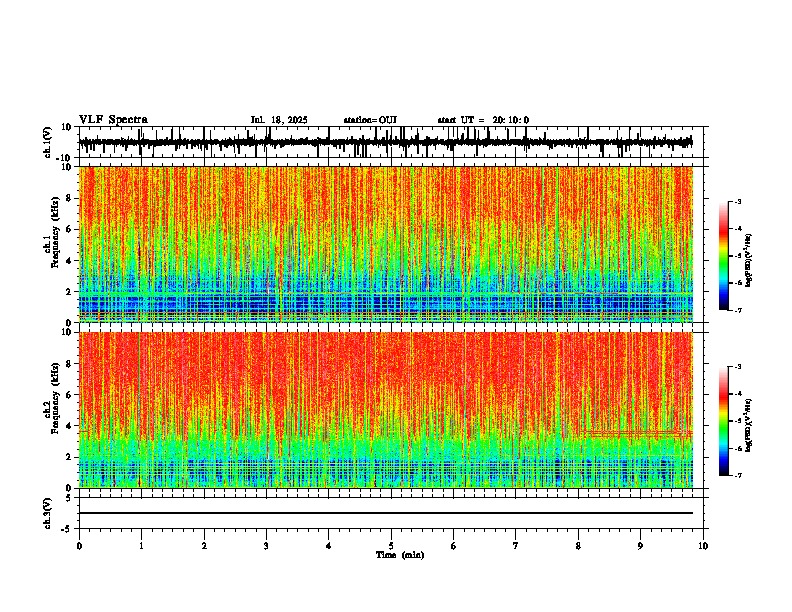Click the ch.1 voltage waveform trace panel

click(x=391, y=142)
